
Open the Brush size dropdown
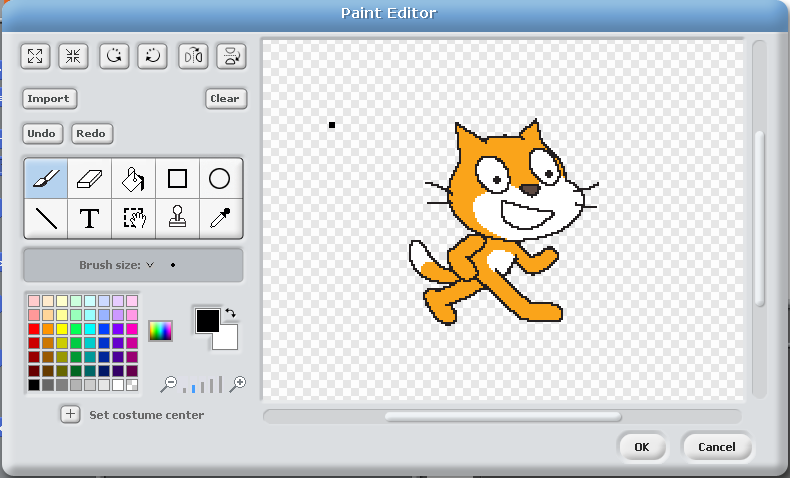[150, 265]
